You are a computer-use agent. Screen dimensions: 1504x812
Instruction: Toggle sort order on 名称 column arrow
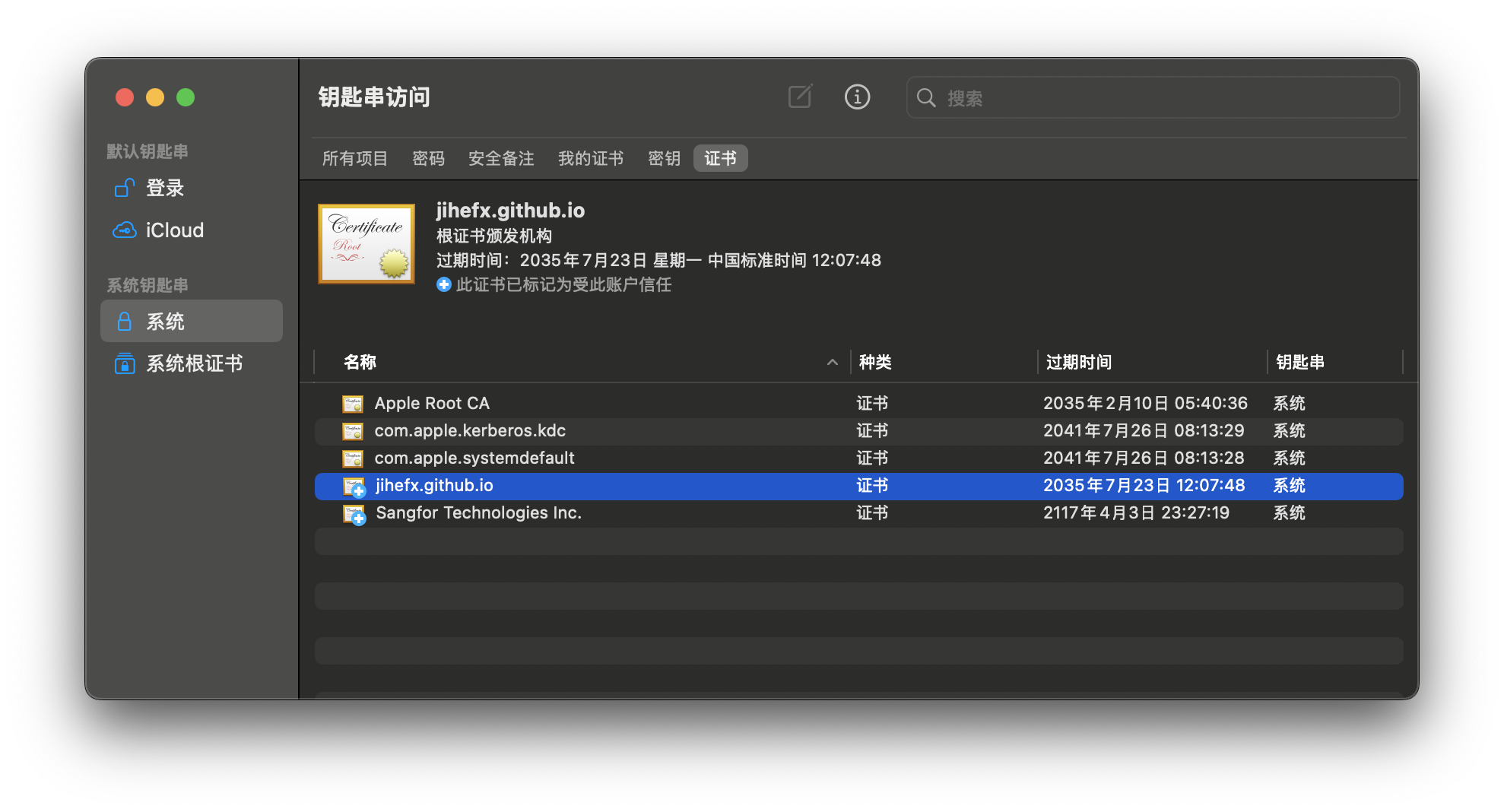(832, 363)
